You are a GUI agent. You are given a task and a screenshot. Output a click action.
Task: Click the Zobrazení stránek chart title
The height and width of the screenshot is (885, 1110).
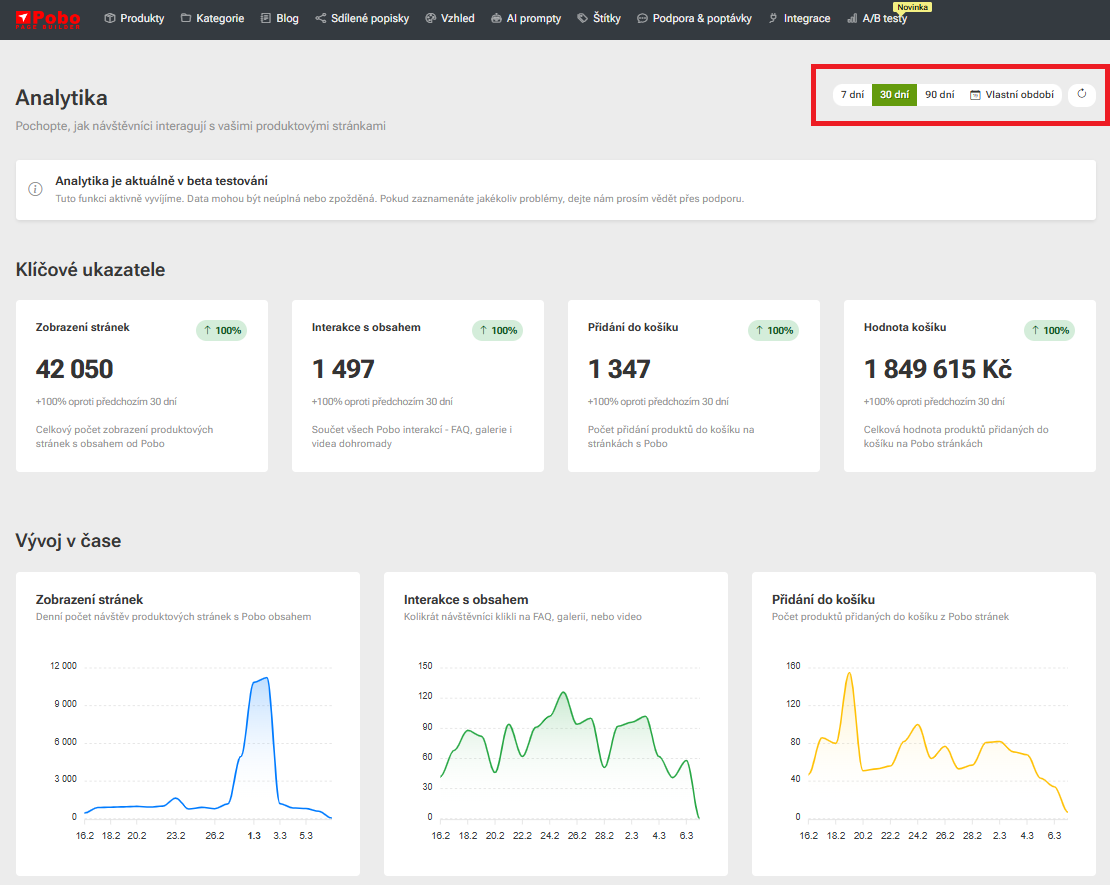click(x=89, y=600)
